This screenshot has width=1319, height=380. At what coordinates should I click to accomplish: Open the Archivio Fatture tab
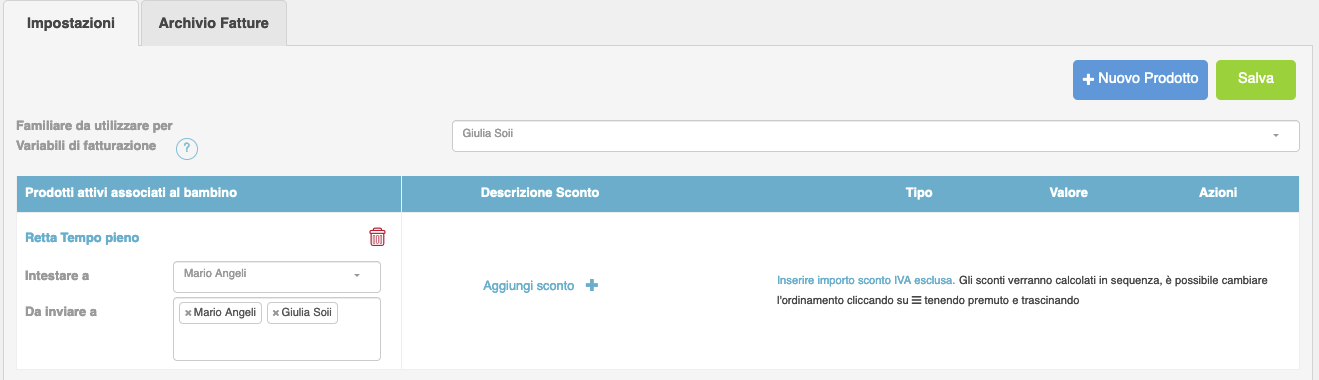coord(214,23)
